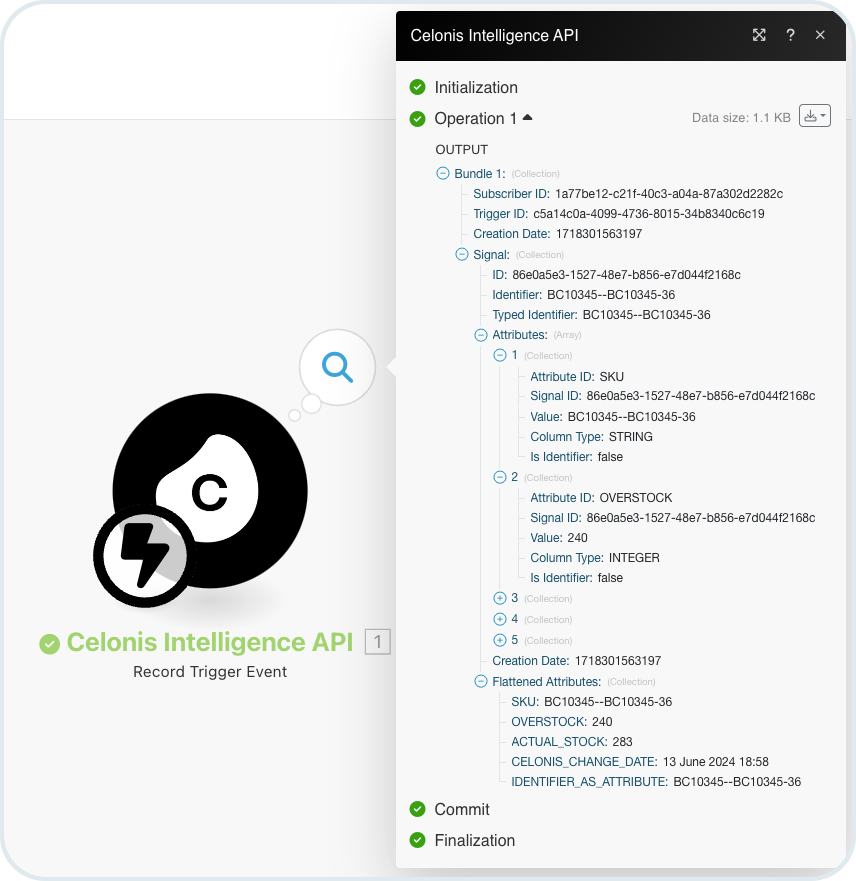The image size is (856, 881).
Task: Click Attribute ID OVERSTOCK row
Action: [x=601, y=498]
